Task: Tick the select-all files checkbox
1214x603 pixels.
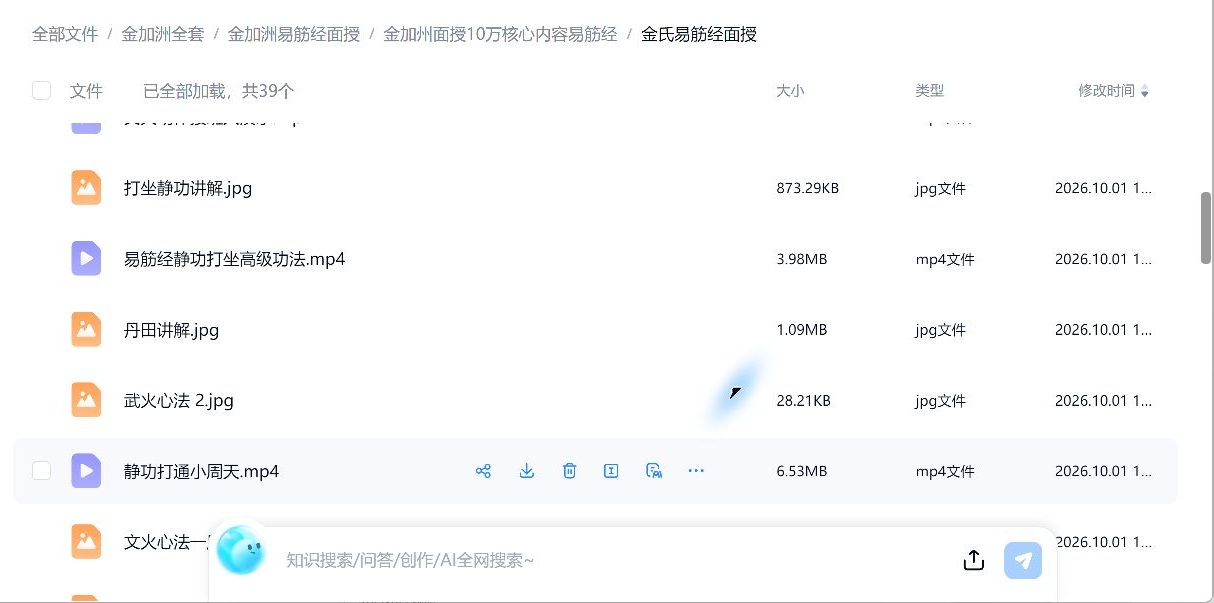Action: click(41, 91)
